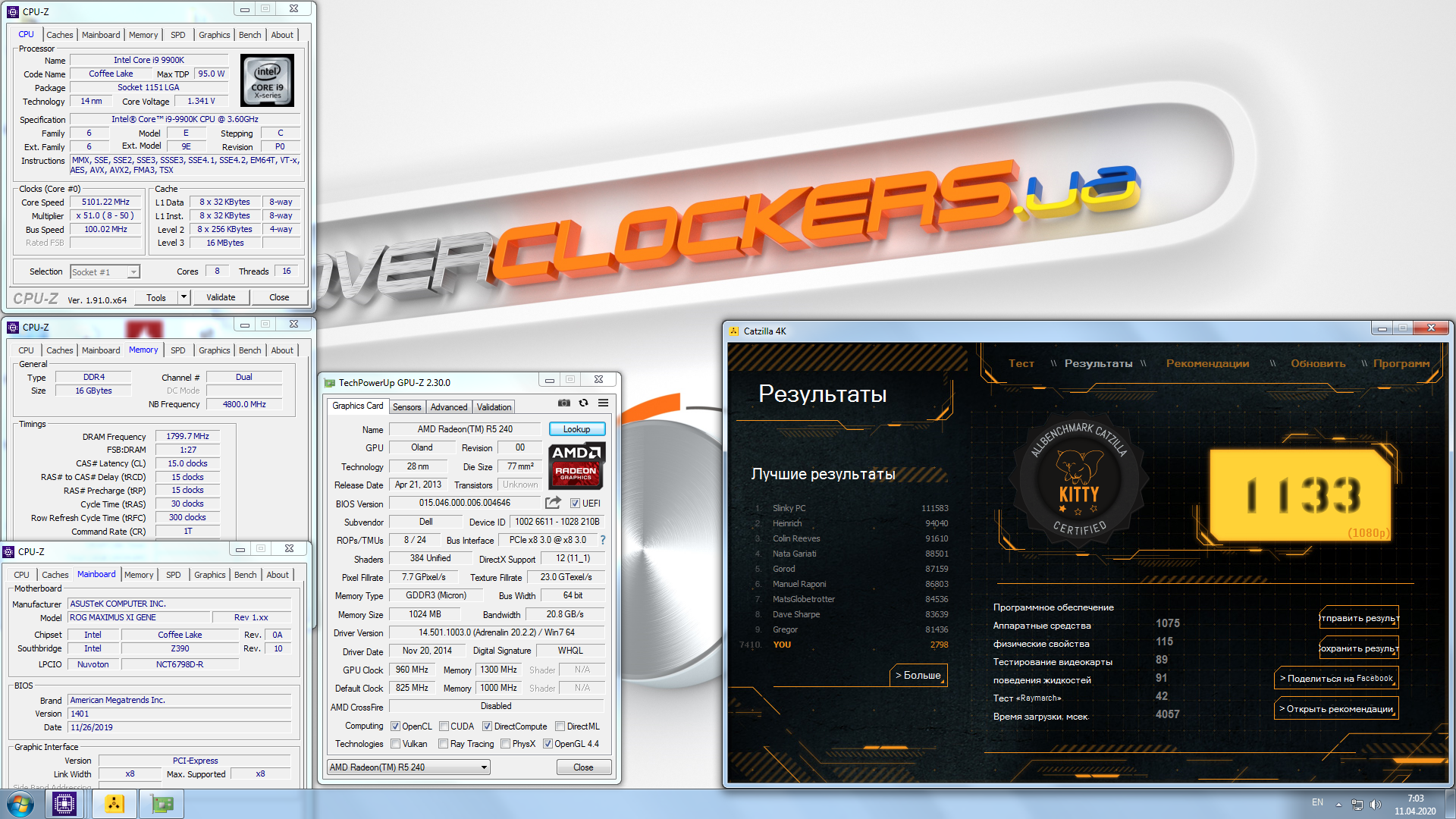Click the GPU-Z title bar icon
1456x819 pixels.
click(330, 383)
